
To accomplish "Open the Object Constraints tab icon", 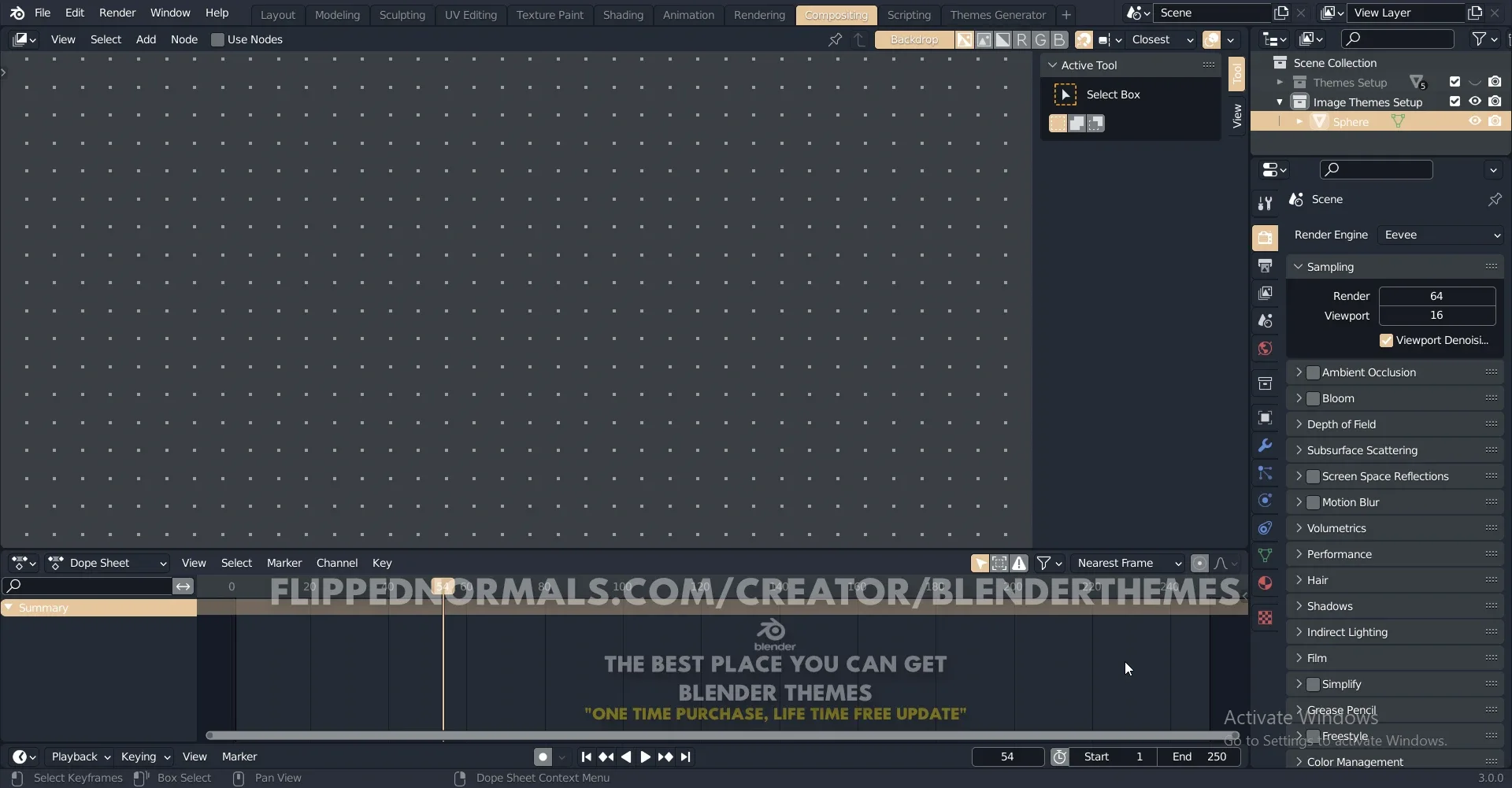I will coord(1265,527).
